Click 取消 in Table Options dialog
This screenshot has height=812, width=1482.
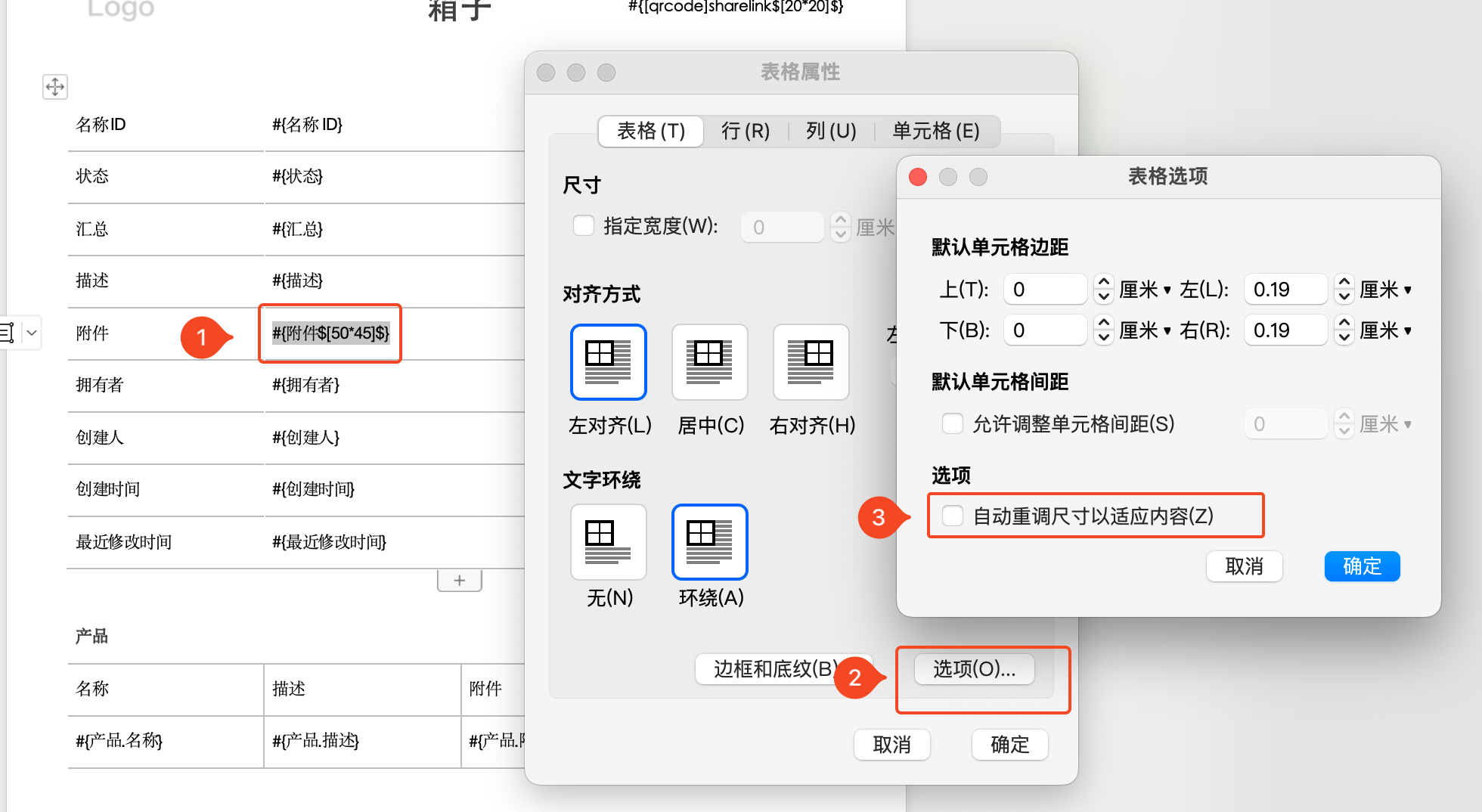point(1244,566)
